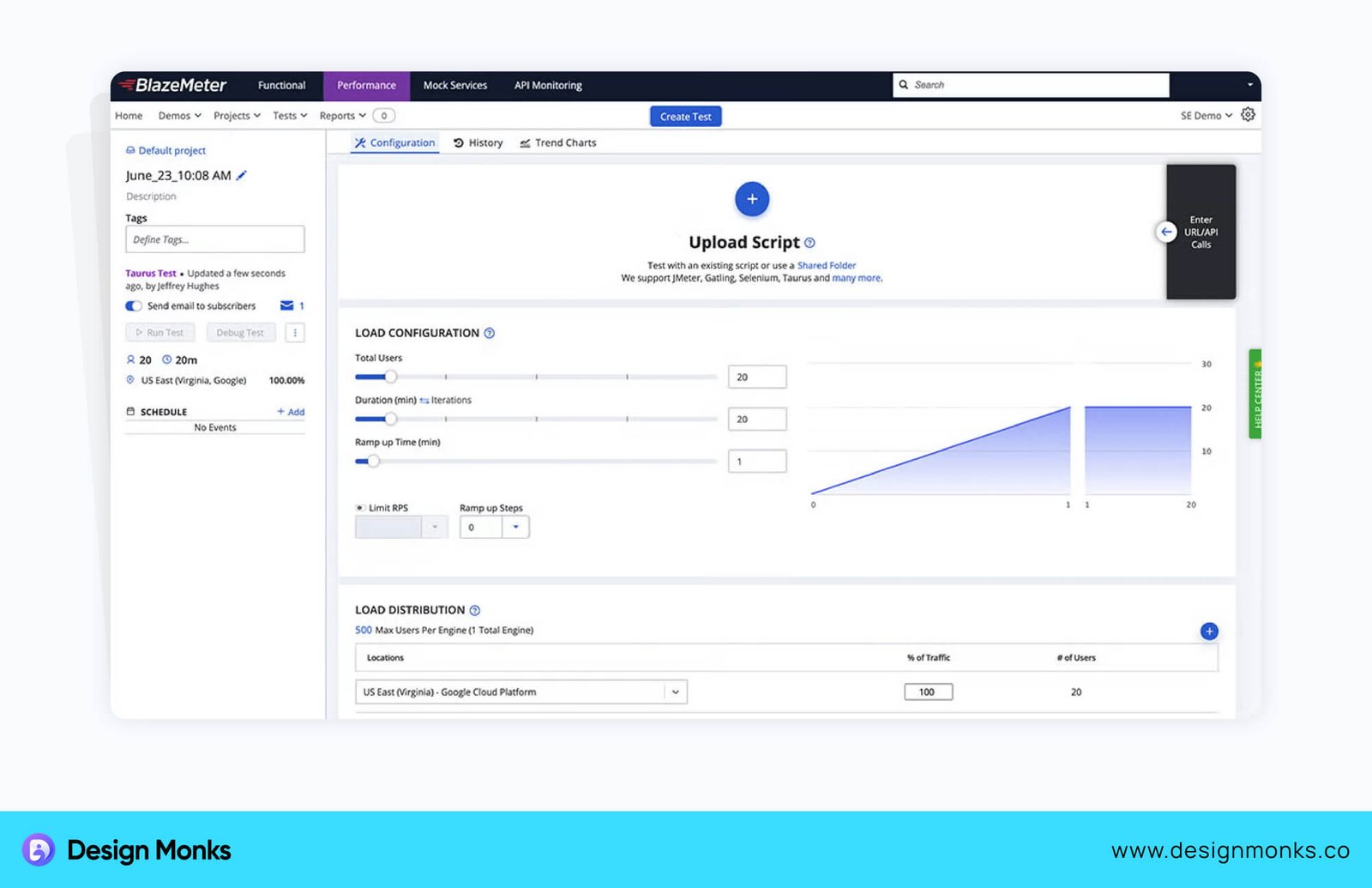1372x888 pixels.
Task: Switch to the Performance tab
Action: pos(366,85)
